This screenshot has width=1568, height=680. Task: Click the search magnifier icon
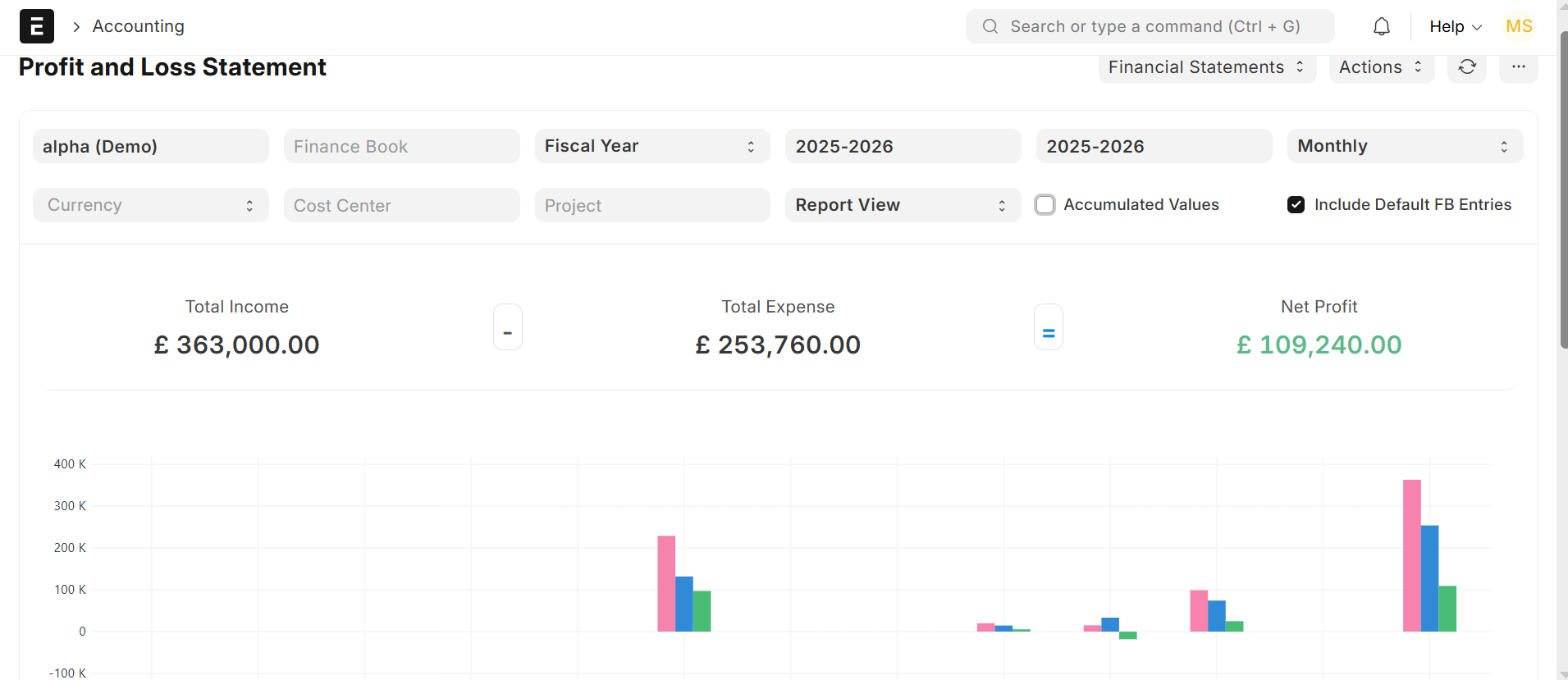(x=990, y=26)
